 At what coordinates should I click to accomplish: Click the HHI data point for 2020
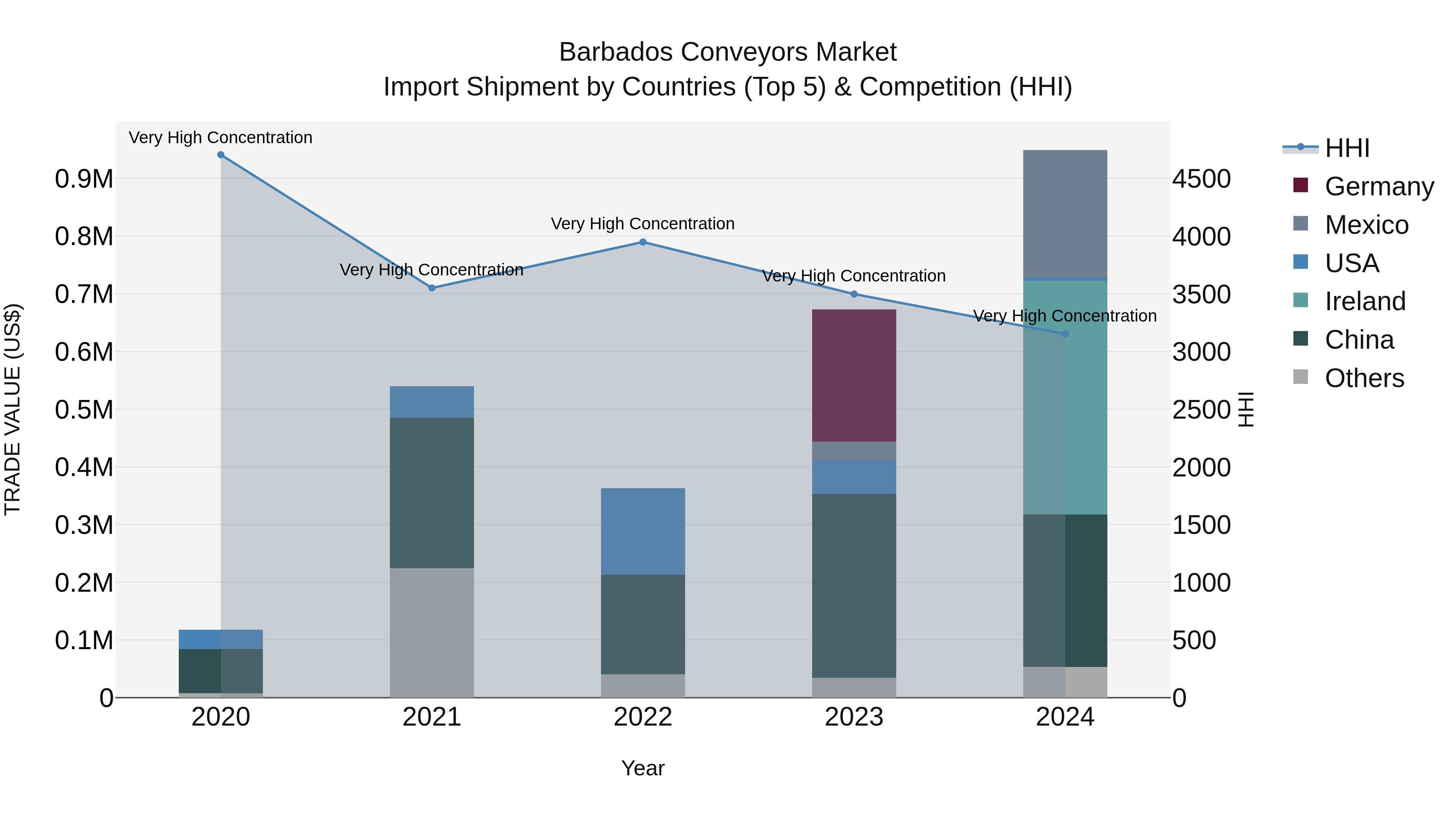coord(221,155)
